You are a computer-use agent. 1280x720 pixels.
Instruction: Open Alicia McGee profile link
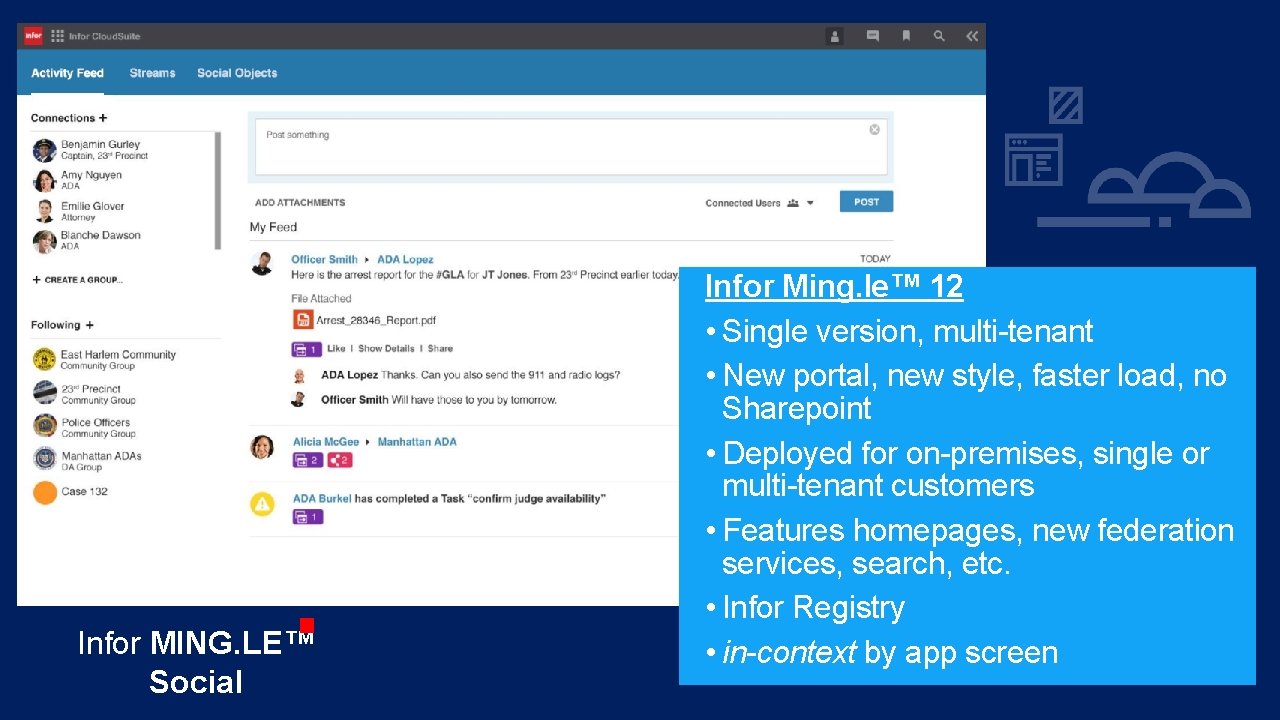coord(326,442)
